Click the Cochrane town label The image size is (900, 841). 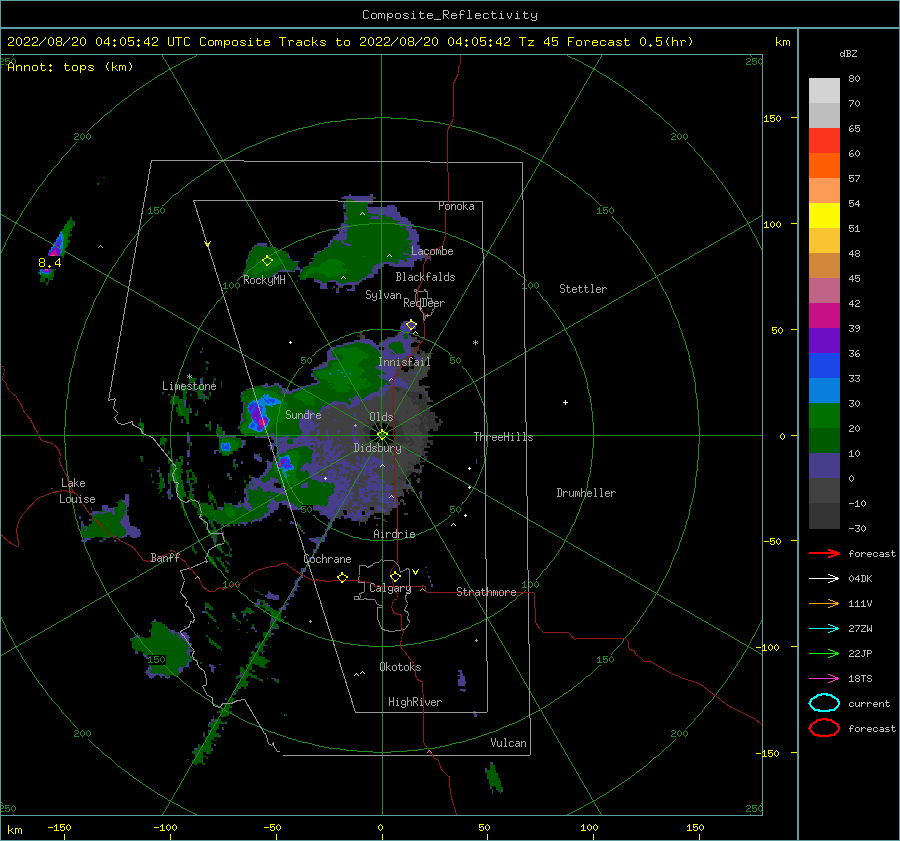tap(327, 559)
